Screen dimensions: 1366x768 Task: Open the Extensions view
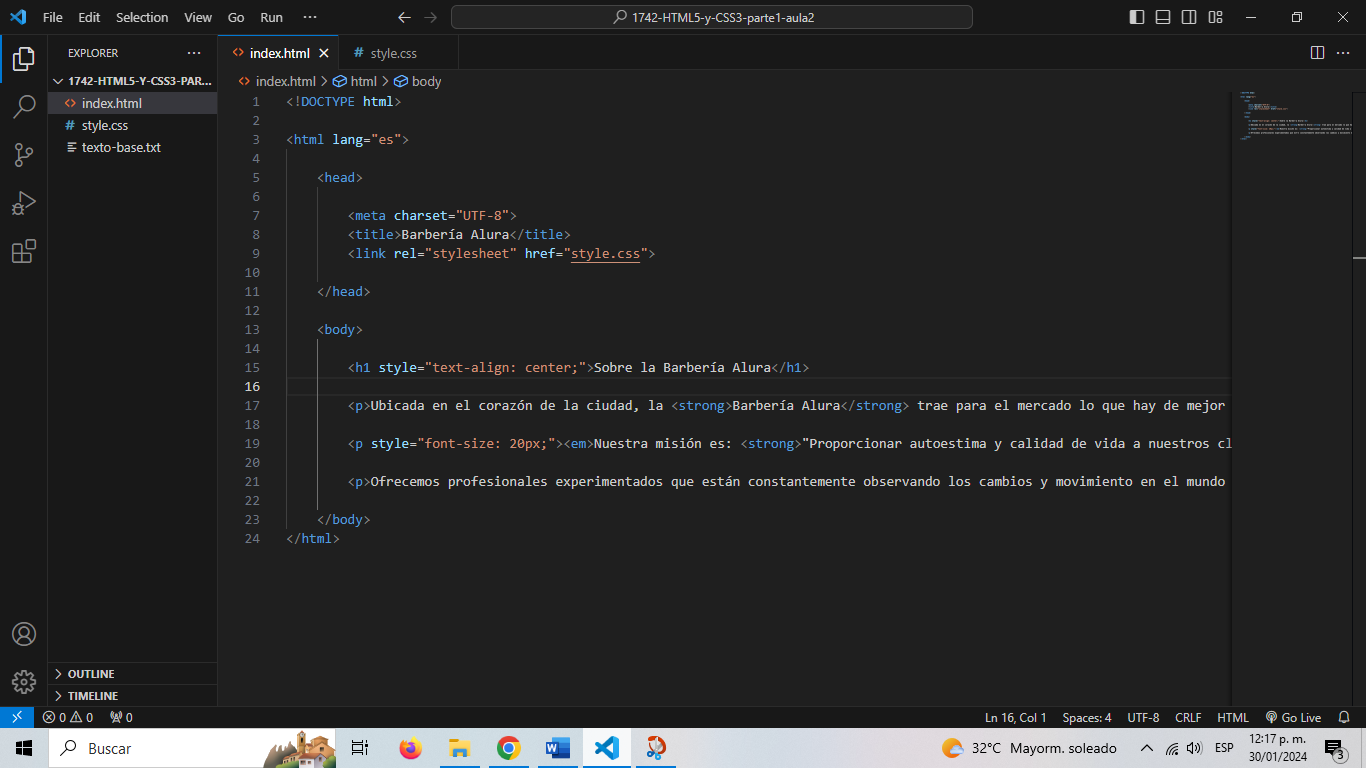(24, 251)
